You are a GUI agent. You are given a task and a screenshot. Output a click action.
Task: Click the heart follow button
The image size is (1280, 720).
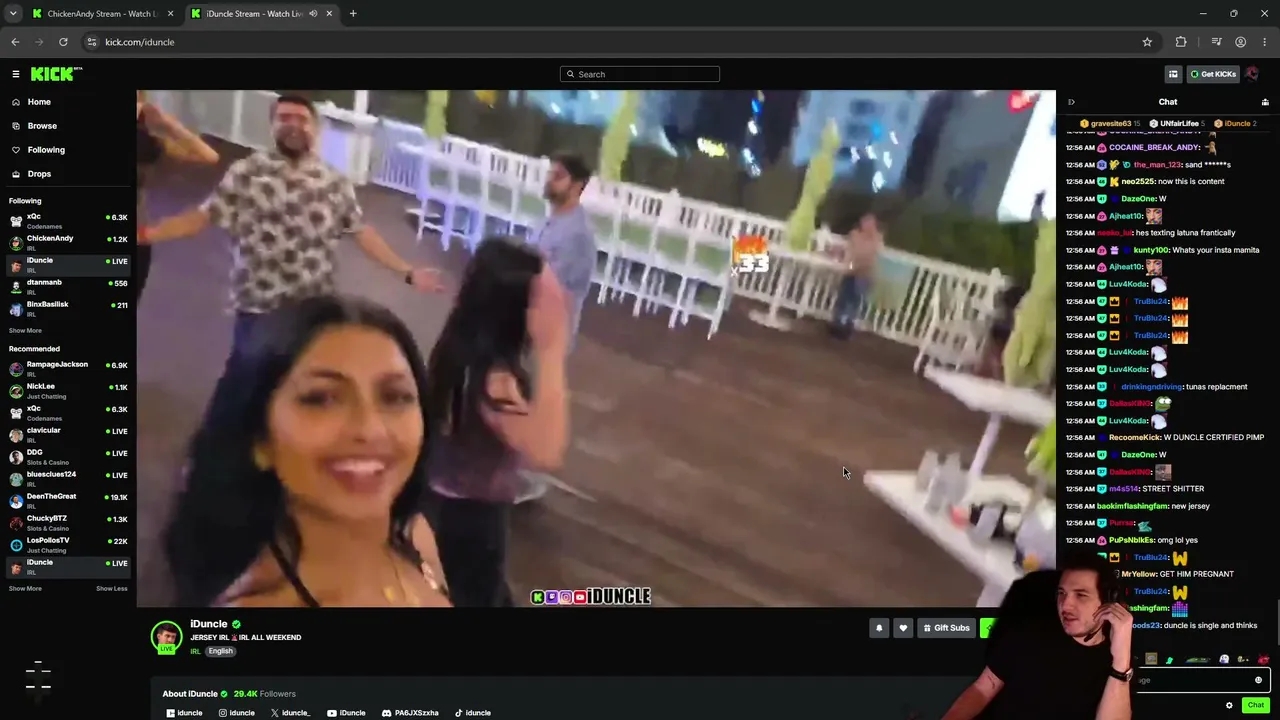(x=903, y=628)
